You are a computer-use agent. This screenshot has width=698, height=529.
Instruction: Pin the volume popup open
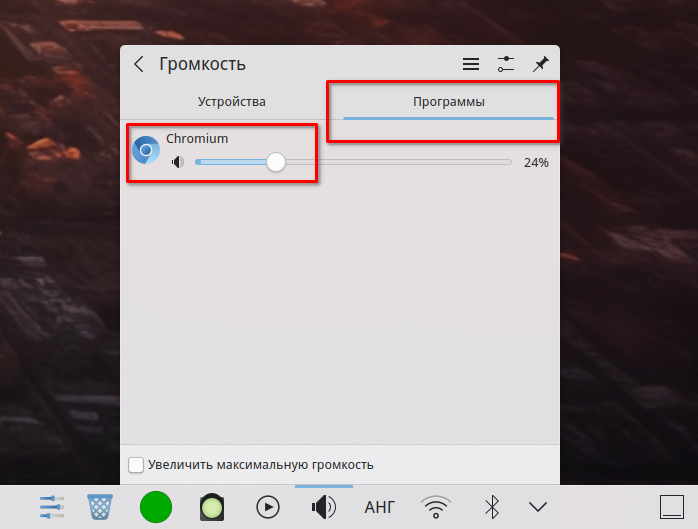point(540,64)
